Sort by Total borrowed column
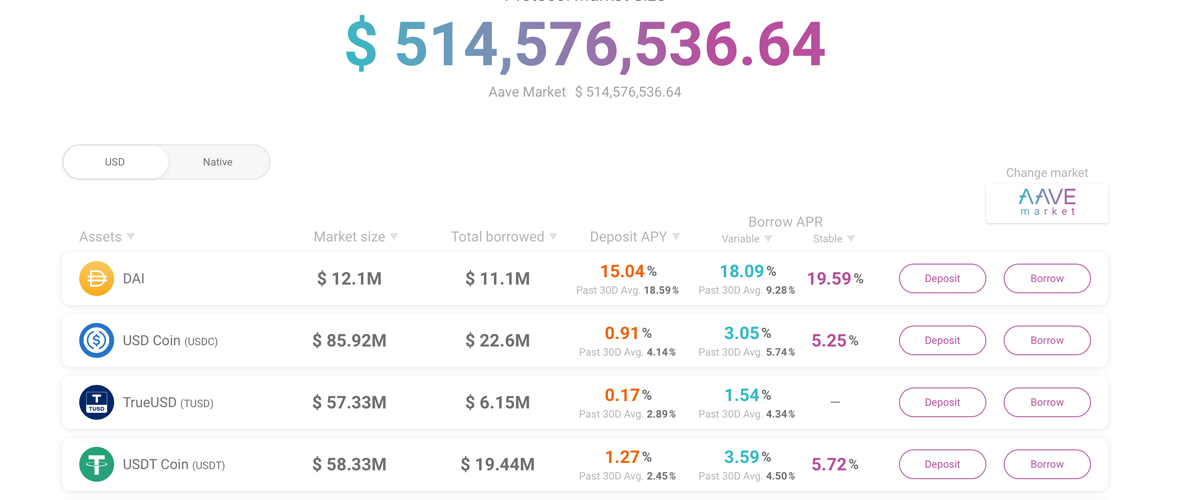The height and width of the screenshot is (500, 1200). 504,237
